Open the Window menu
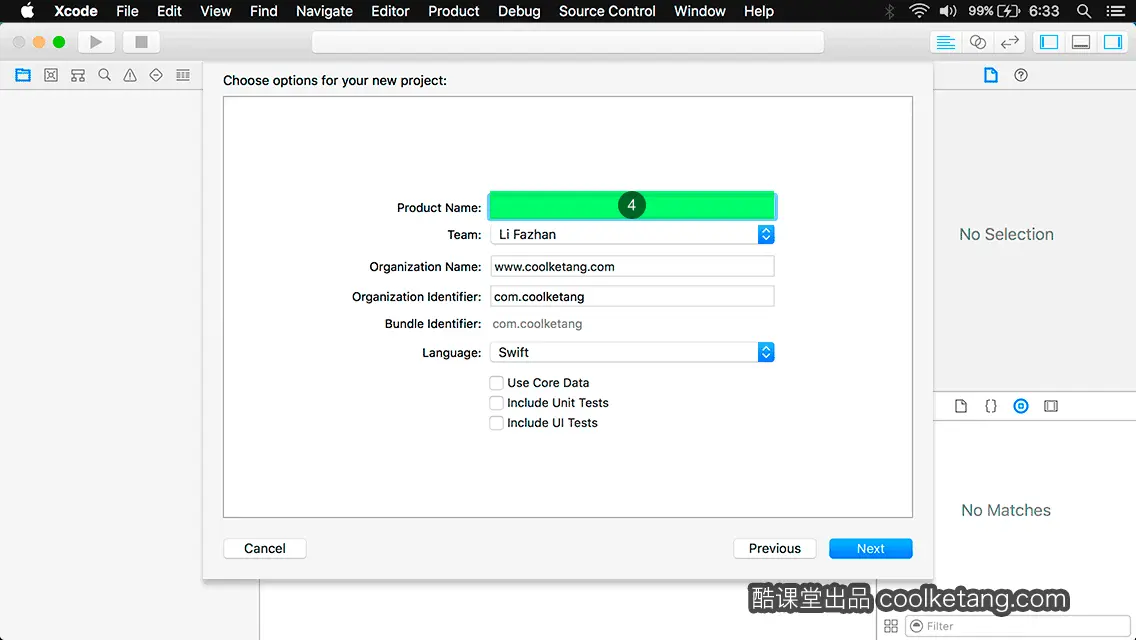 699,11
